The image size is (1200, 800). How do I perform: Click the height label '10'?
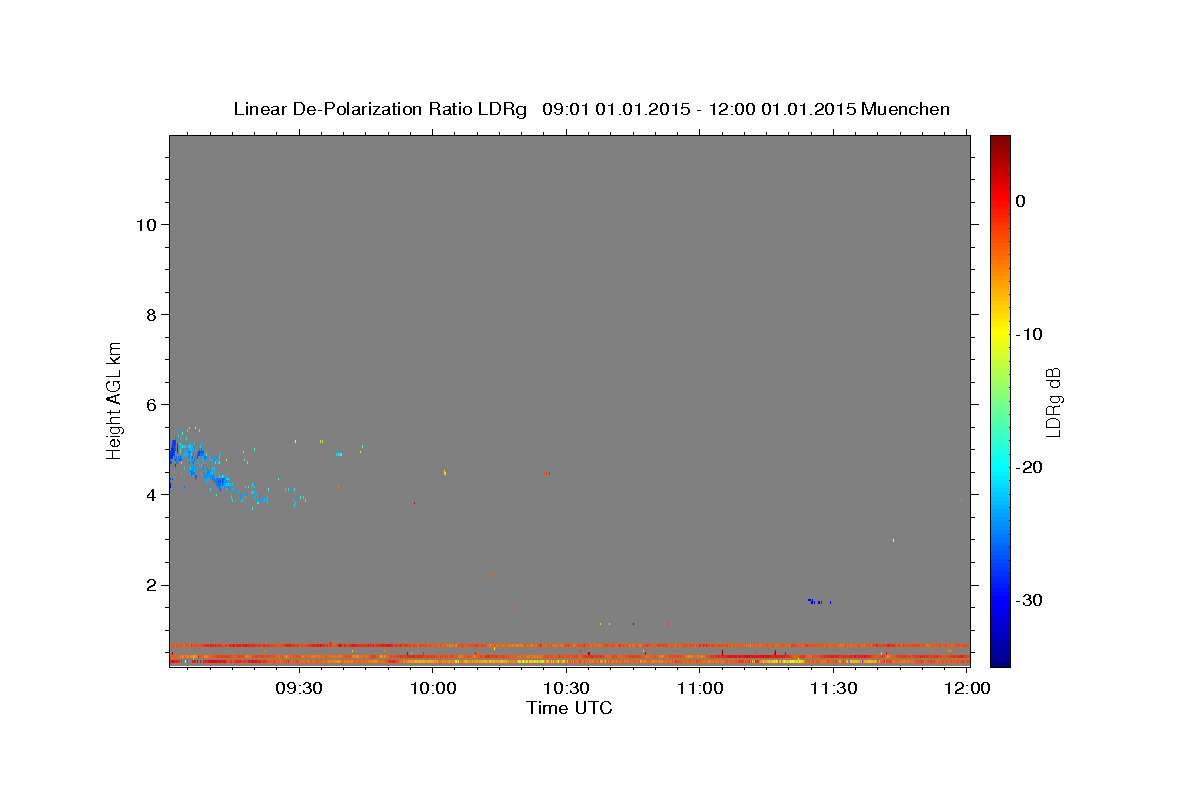point(145,224)
